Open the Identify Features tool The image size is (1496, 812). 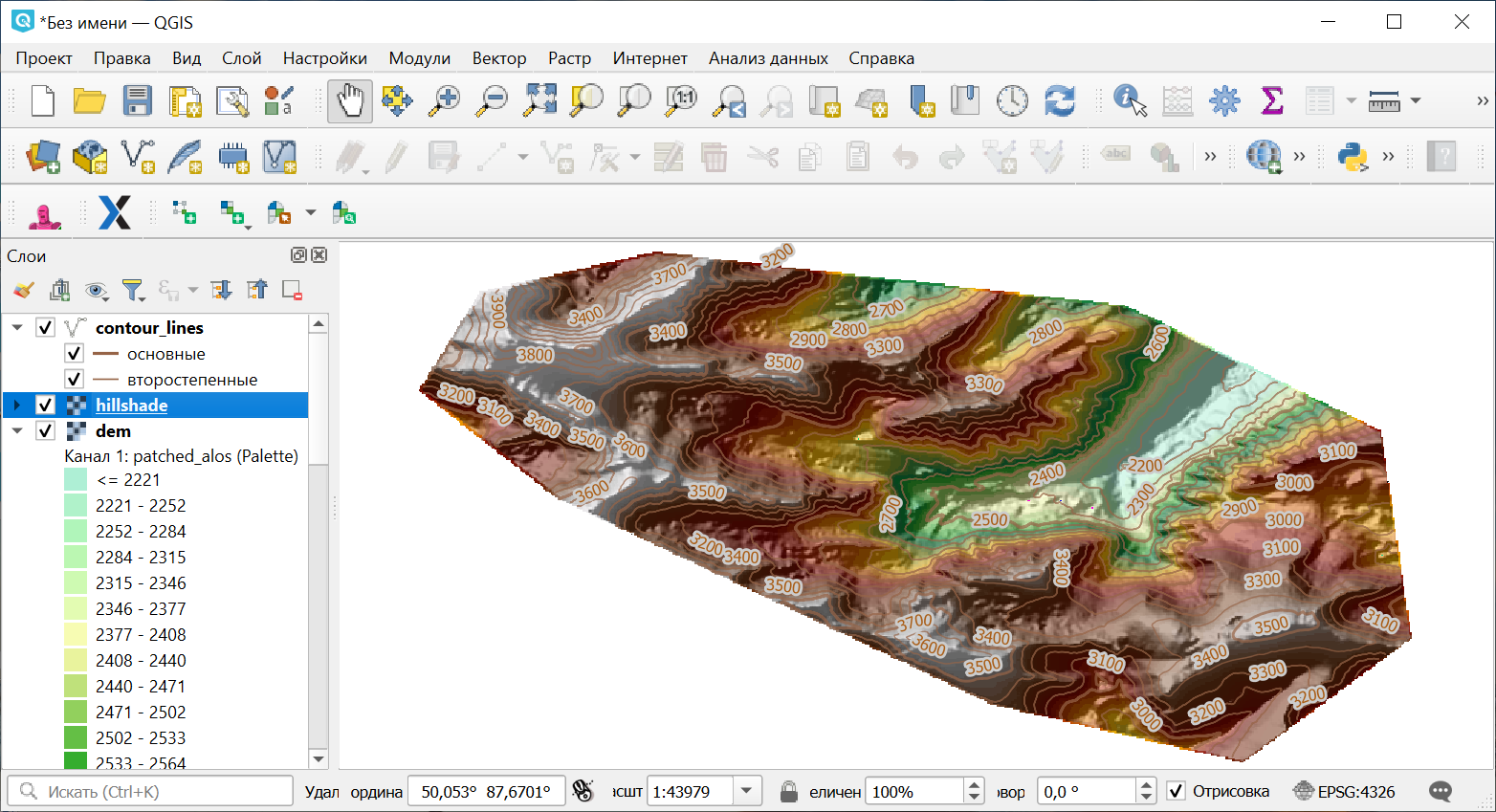pos(1130,101)
